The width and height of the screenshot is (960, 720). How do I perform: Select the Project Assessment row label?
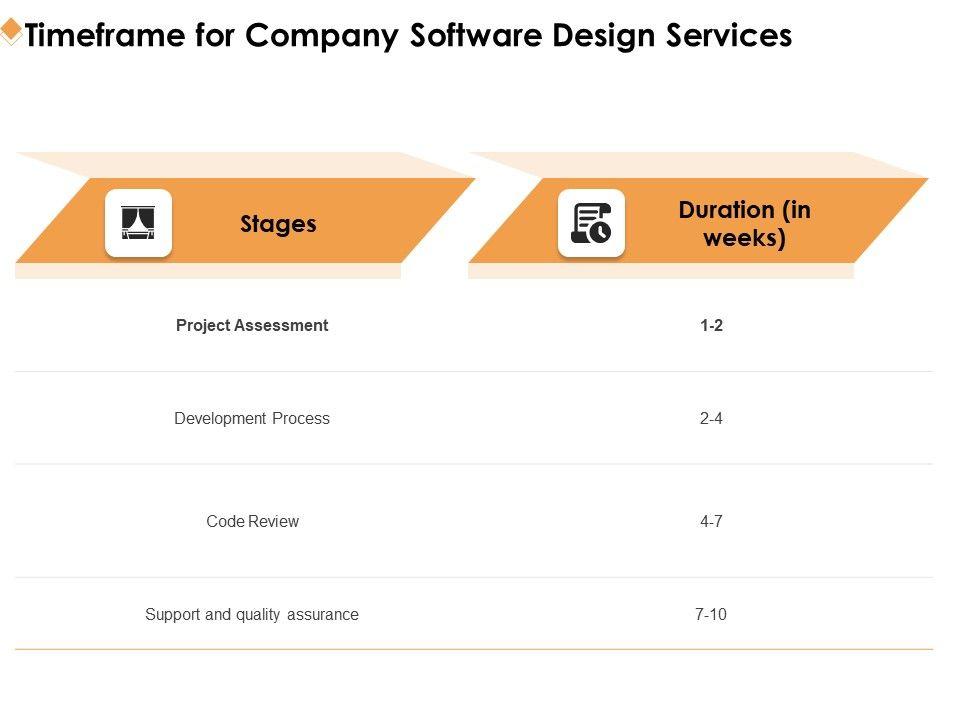[x=252, y=325]
